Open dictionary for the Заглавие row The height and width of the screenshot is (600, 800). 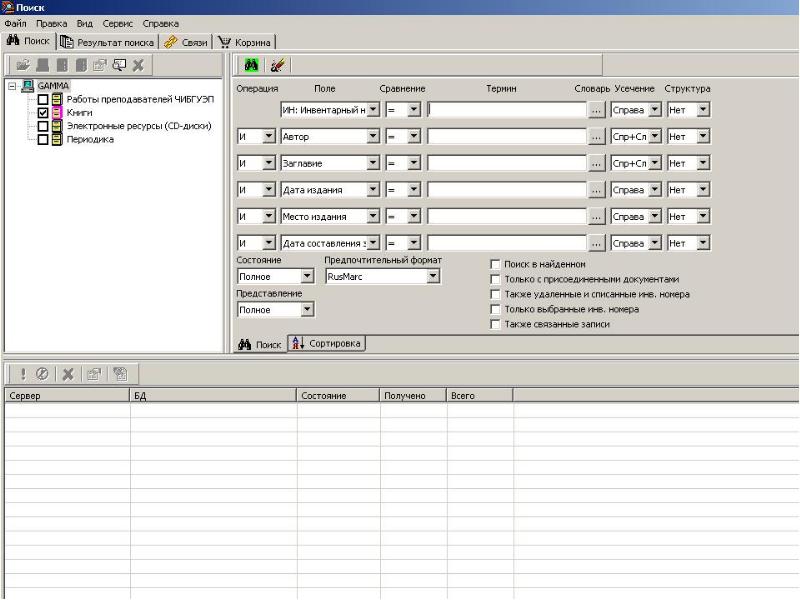click(596, 163)
